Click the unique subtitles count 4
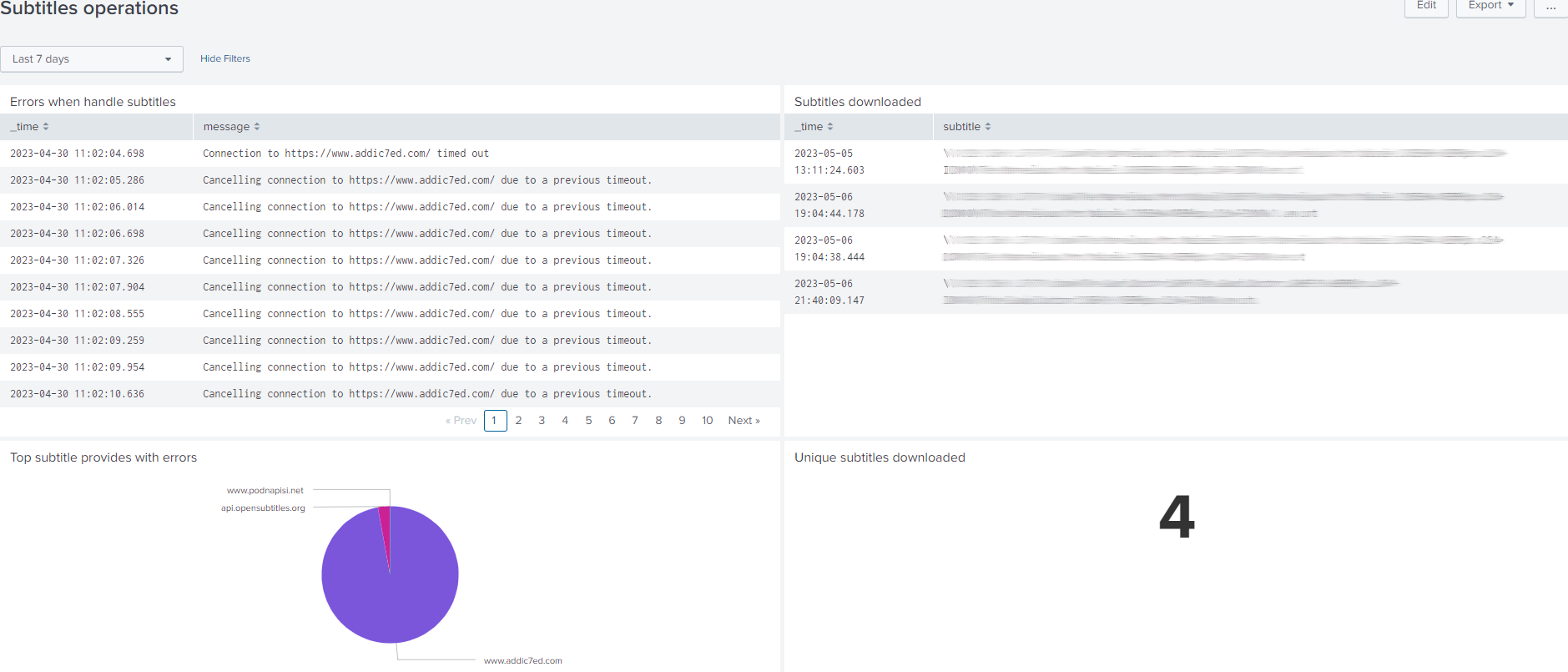The image size is (1568, 672). (1177, 517)
